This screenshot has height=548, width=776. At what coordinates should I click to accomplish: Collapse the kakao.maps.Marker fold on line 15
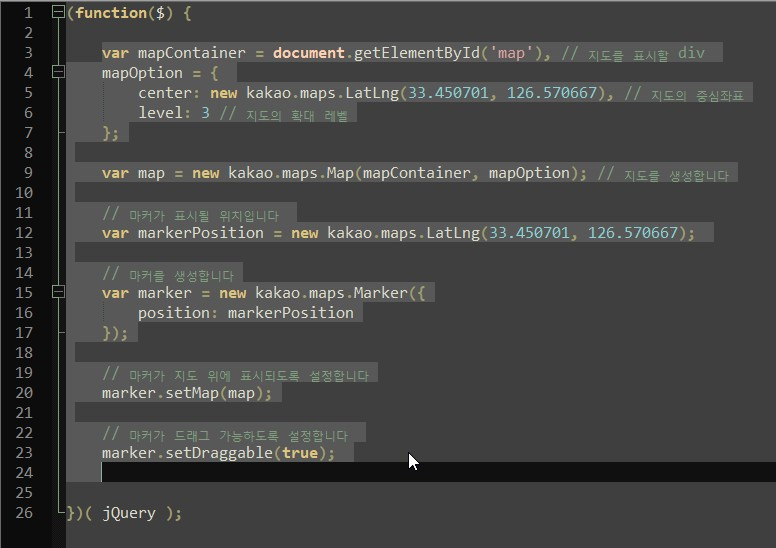pyautogui.click(x=58, y=292)
